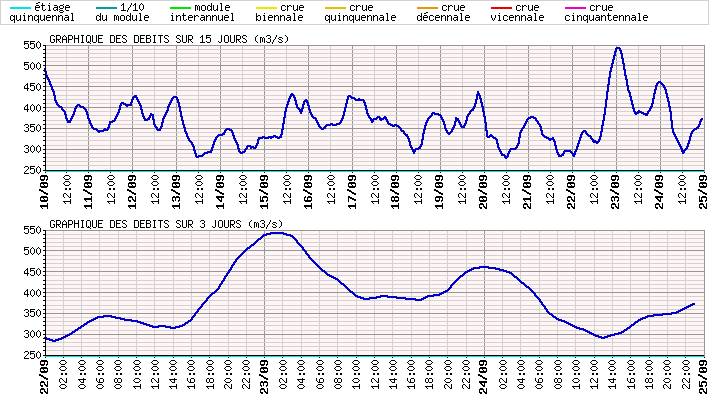The height and width of the screenshot is (400, 709).
Task: Click 23/09 on the 3-day chart axis
Action: (x=264, y=377)
